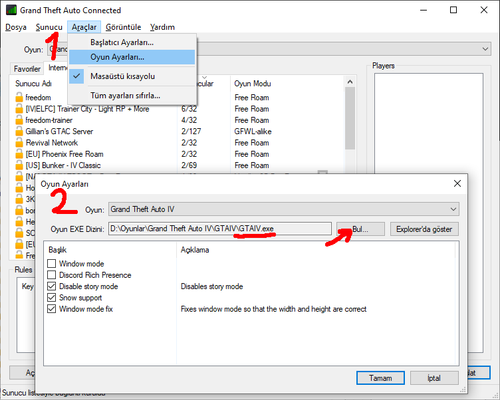Open the Yardım menu
The image size is (500, 400).
pos(162,27)
